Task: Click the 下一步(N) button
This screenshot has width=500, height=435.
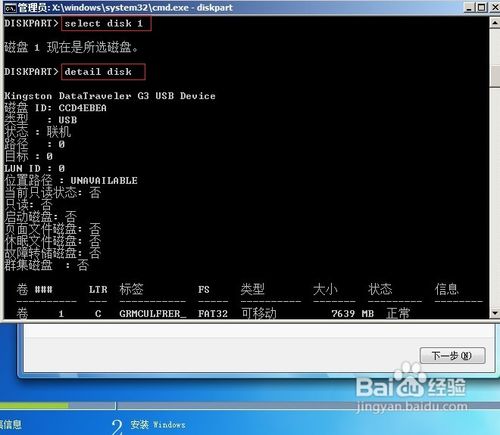Action: [x=452, y=356]
